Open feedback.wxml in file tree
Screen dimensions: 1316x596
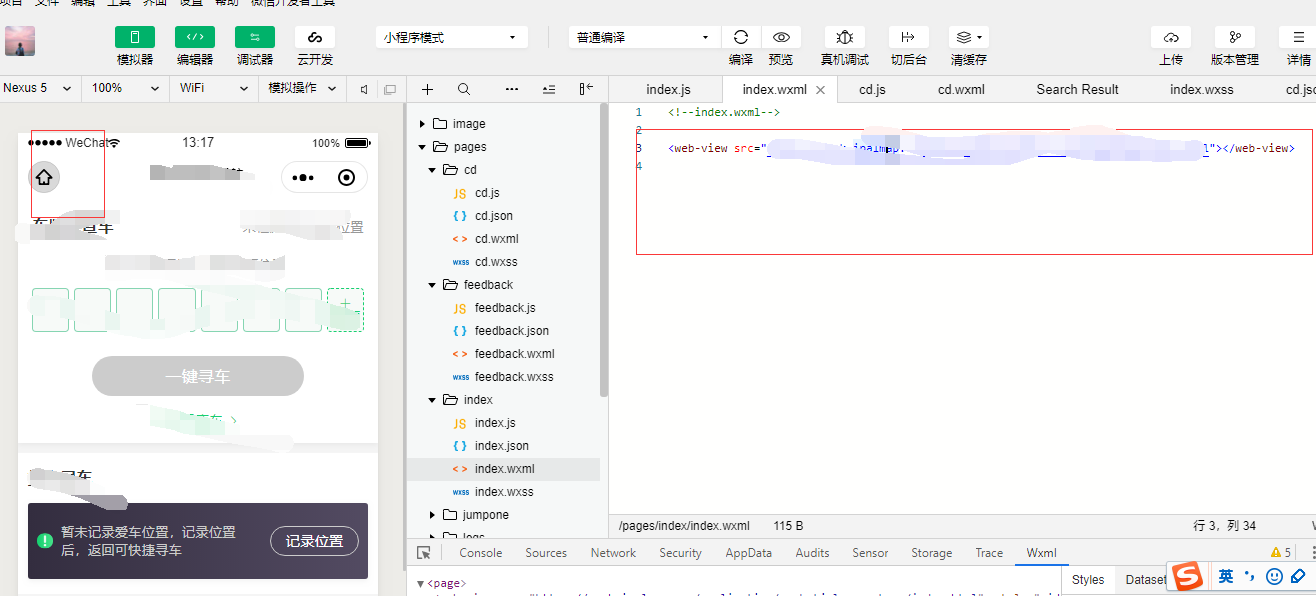coord(514,354)
